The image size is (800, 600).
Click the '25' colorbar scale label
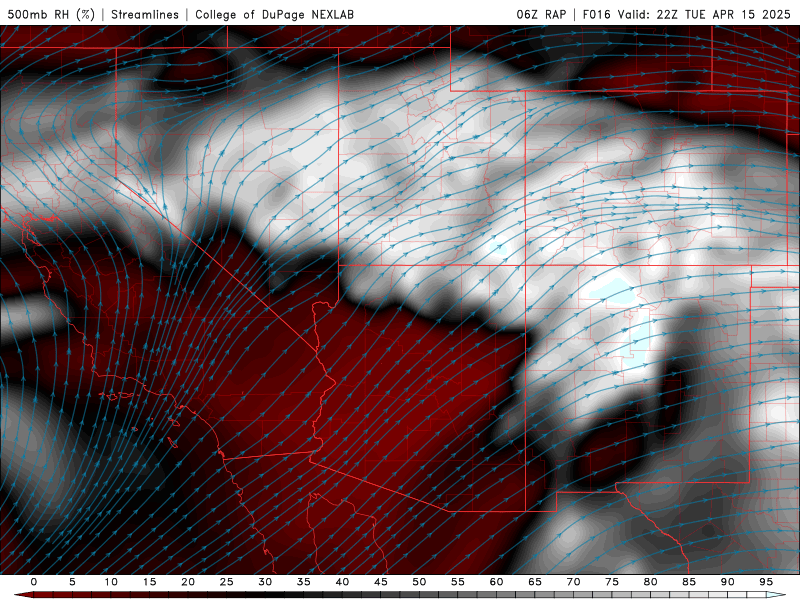click(227, 582)
